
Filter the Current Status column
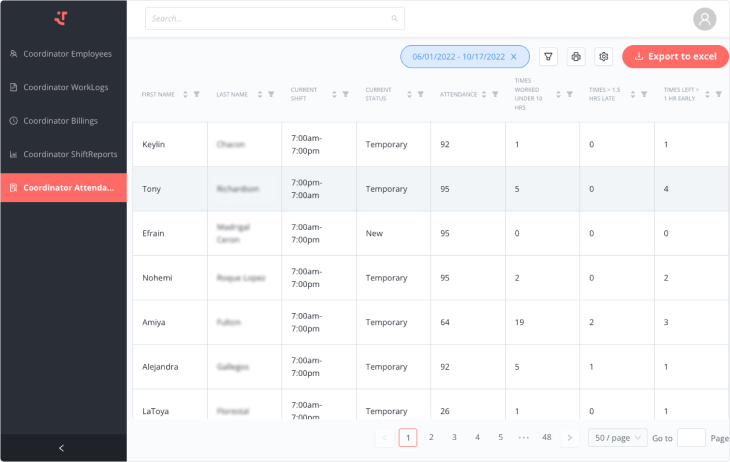point(420,95)
